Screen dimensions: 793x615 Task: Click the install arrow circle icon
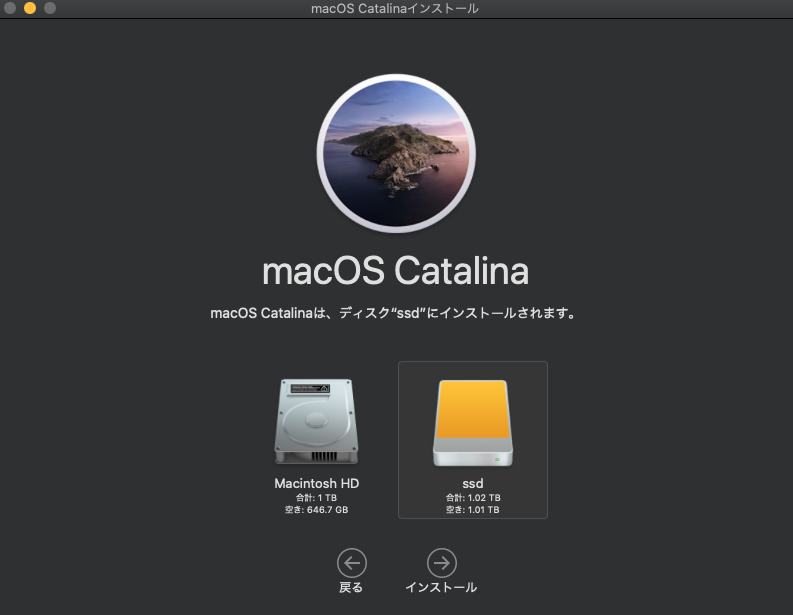pyautogui.click(x=442, y=562)
